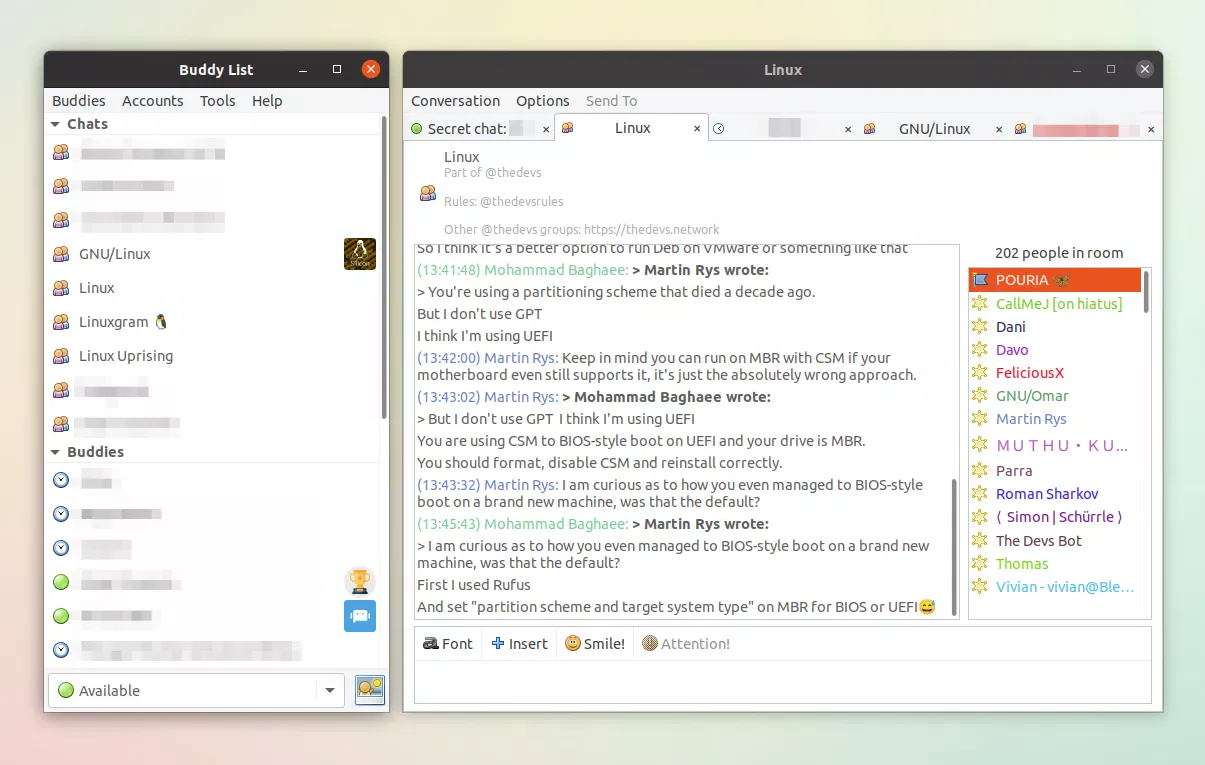Switch to the GNU/Linux tab

point(934,128)
